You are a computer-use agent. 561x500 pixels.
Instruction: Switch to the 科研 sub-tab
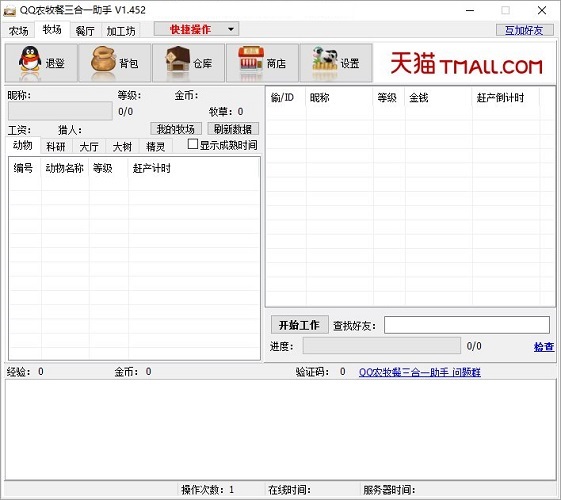point(56,146)
